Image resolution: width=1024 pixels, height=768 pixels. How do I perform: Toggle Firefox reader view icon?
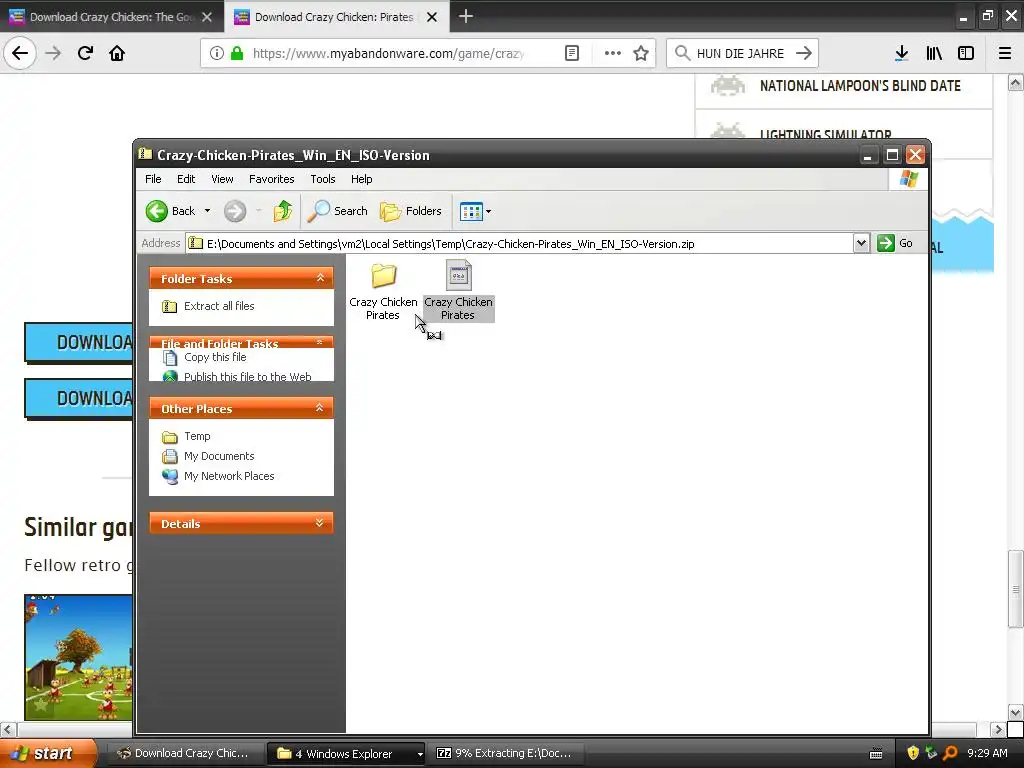coord(571,53)
